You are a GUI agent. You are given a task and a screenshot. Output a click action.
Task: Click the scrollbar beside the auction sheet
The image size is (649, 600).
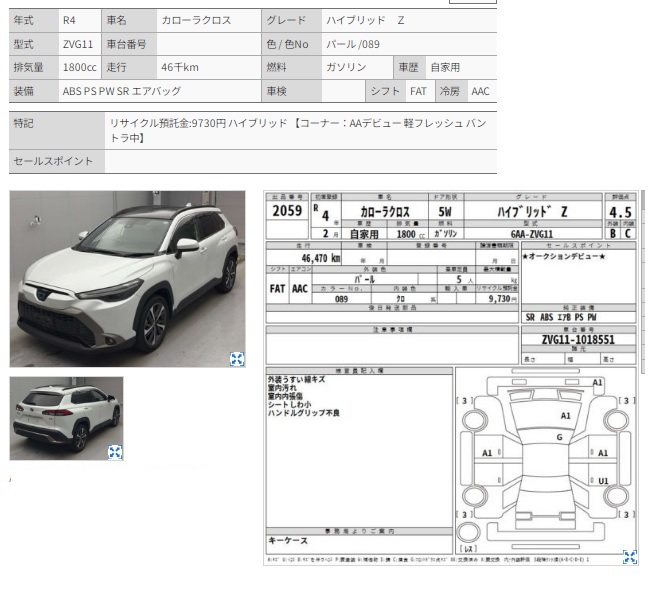(643, 281)
